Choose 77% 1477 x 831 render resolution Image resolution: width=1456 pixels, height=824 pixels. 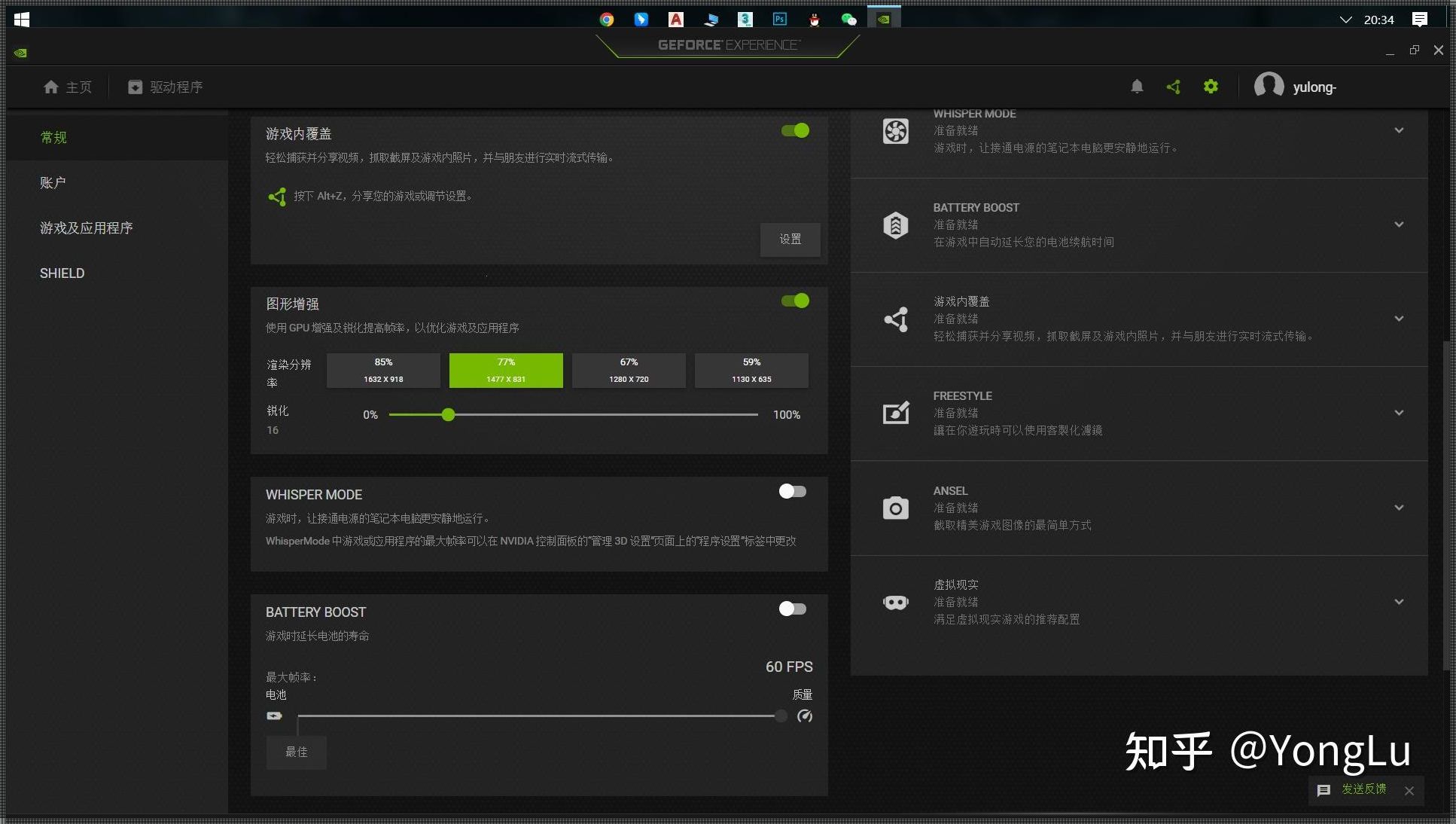(506, 371)
